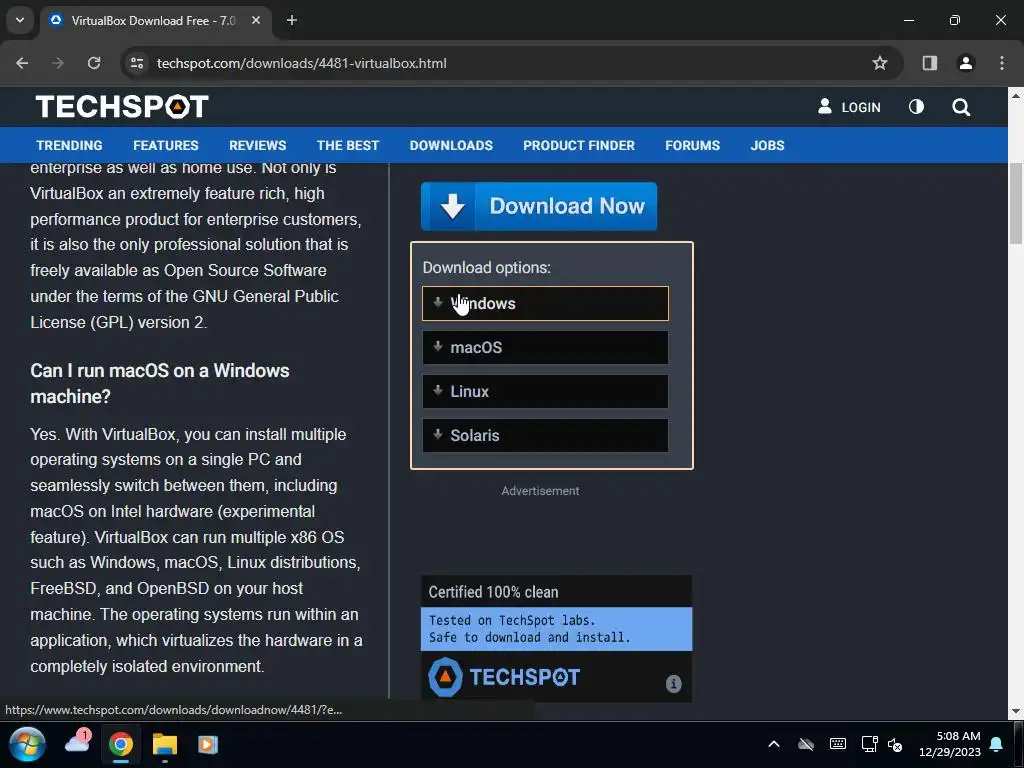The image size is (1024, 768).
Task: Click the Chrome icon in the taskbar
Action: tap(121, 744)
